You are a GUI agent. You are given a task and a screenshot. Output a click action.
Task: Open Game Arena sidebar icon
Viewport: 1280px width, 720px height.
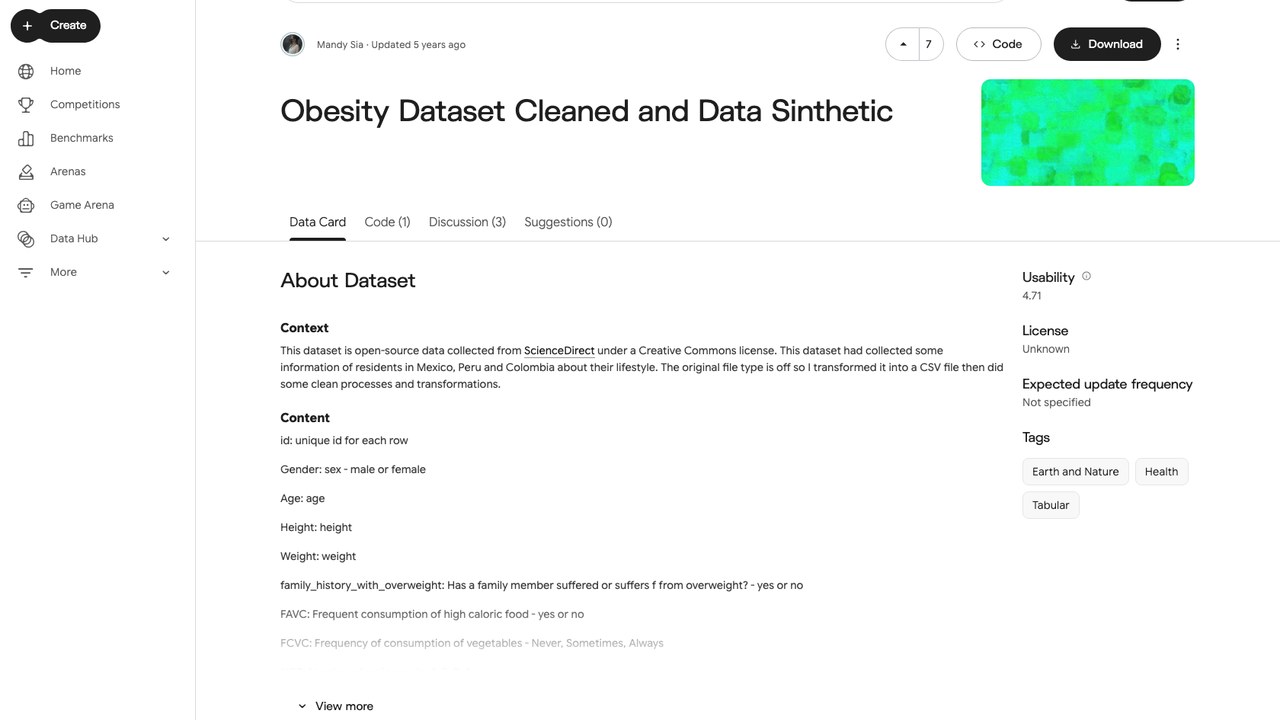point(26,205)
